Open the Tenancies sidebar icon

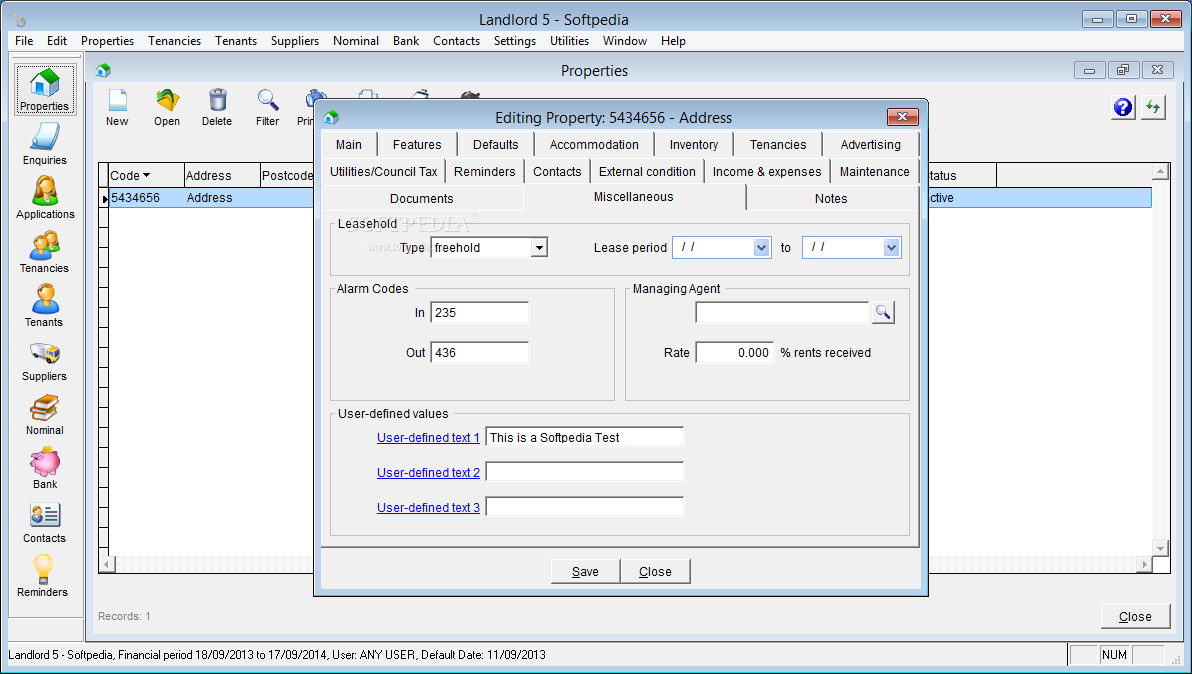[x=45, y=252]
